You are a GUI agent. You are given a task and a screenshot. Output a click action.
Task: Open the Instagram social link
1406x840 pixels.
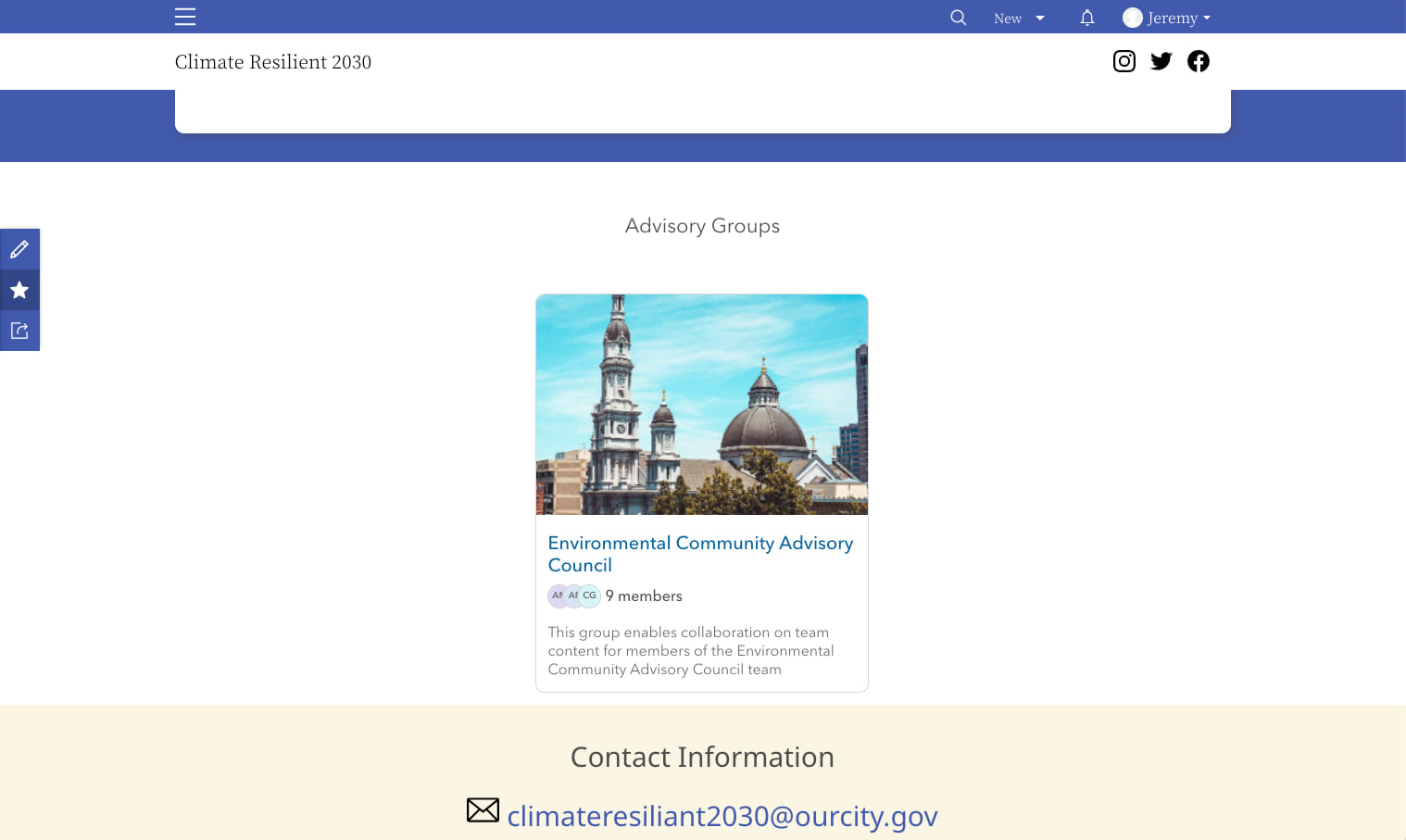click(x=1124, y=61)
